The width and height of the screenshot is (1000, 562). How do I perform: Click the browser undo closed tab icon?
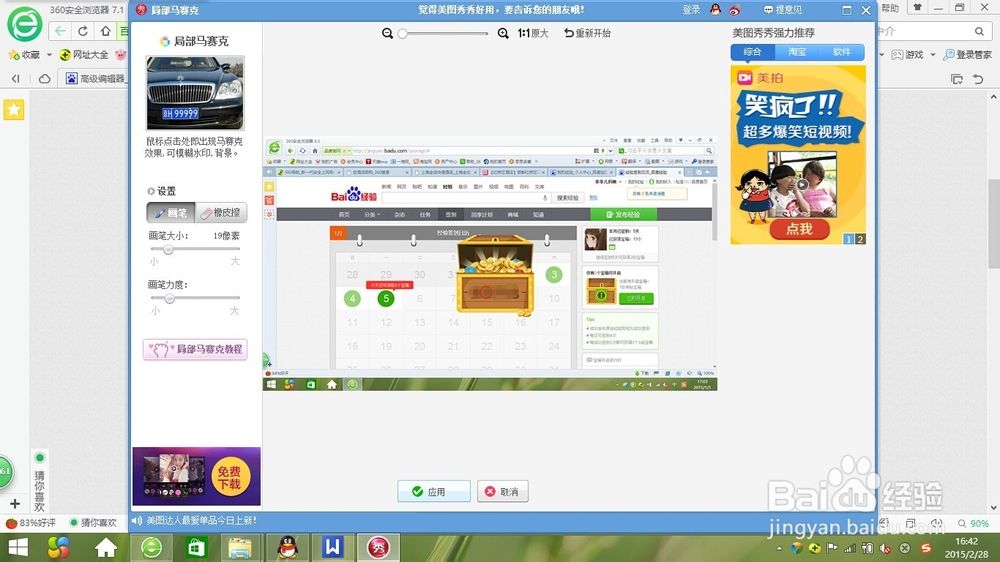(978, 78)
